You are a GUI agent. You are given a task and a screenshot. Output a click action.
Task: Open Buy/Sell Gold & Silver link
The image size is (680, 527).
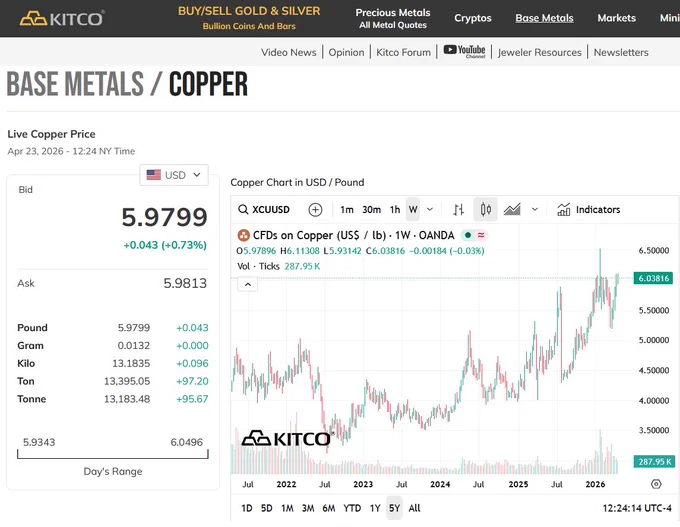(249, 18)
